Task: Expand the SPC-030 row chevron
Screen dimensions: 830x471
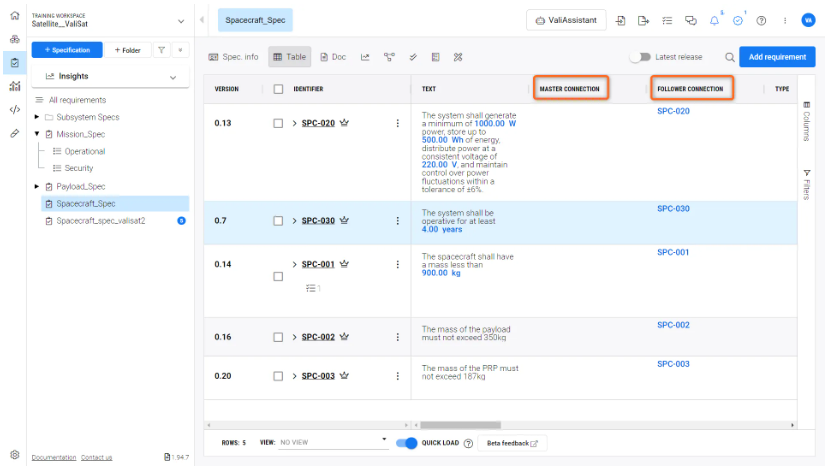Action: [x=294, y=221]
